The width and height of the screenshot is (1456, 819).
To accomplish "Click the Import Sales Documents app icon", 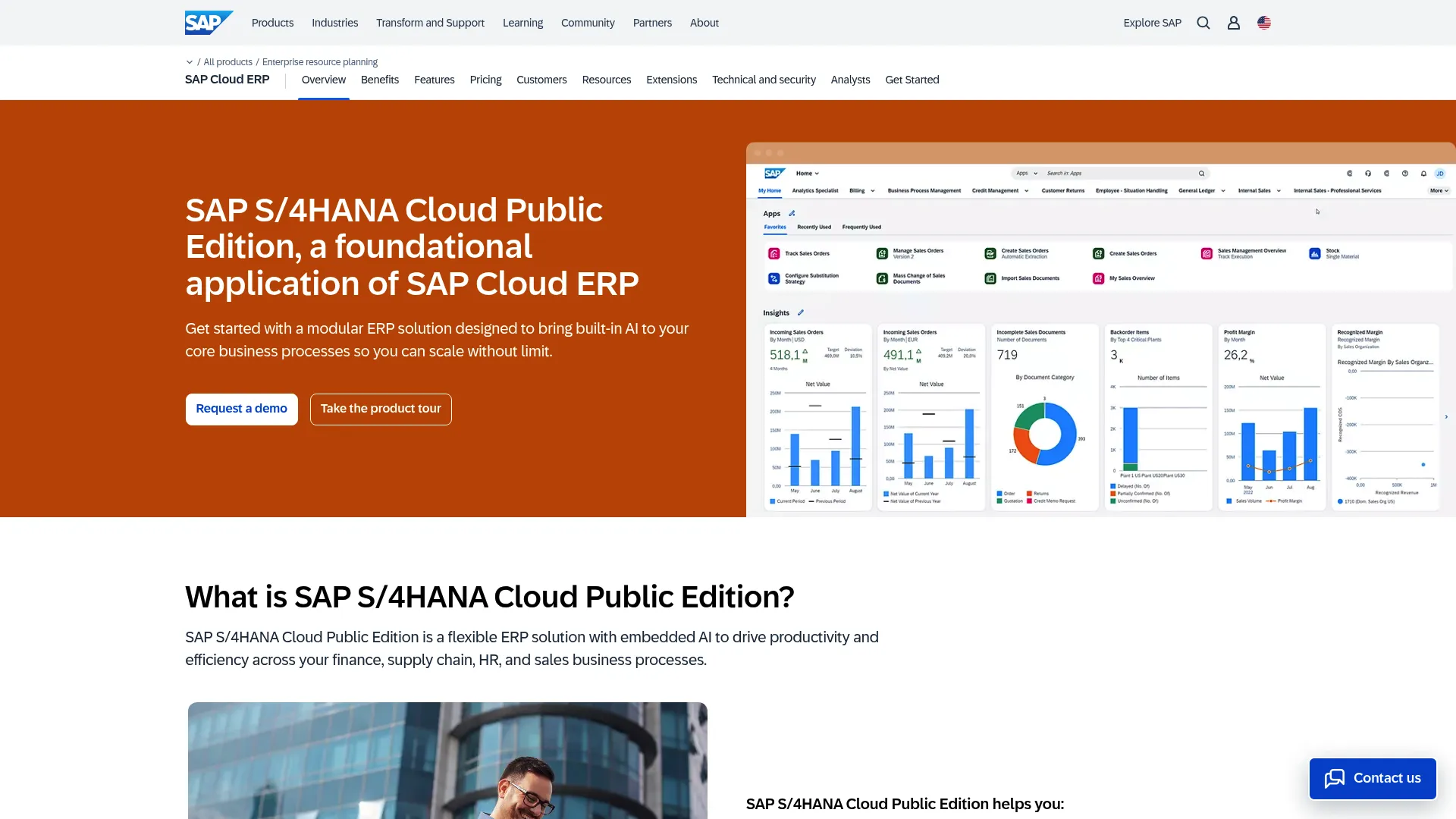I will [990, 278].
